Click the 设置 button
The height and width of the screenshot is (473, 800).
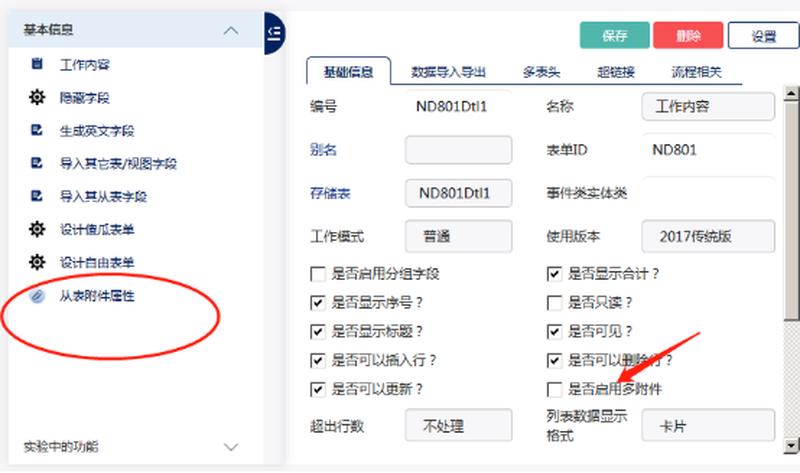pyautogui.click(x=763, y=35)
